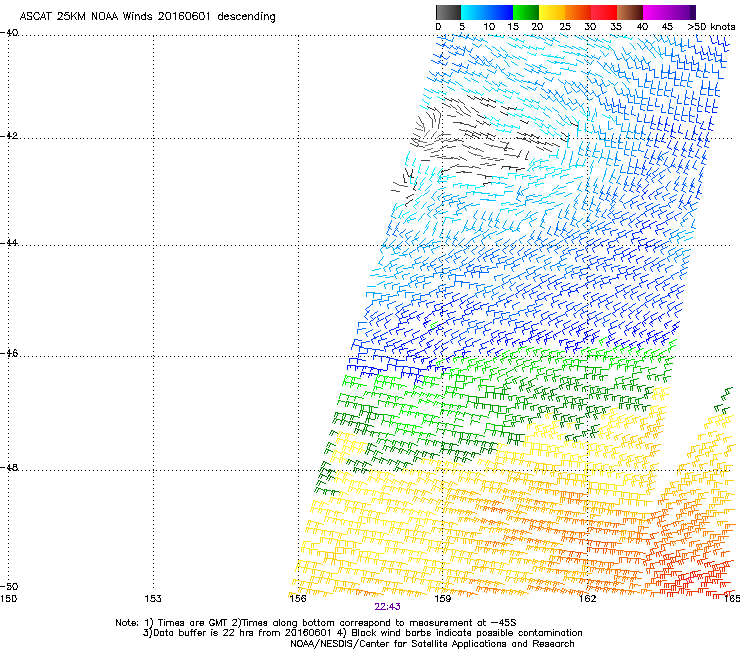The image size is (740, 650).
Task: Click the dark purple >50 knots swatch
Action: pyautogui.click(x=693, y=12)
